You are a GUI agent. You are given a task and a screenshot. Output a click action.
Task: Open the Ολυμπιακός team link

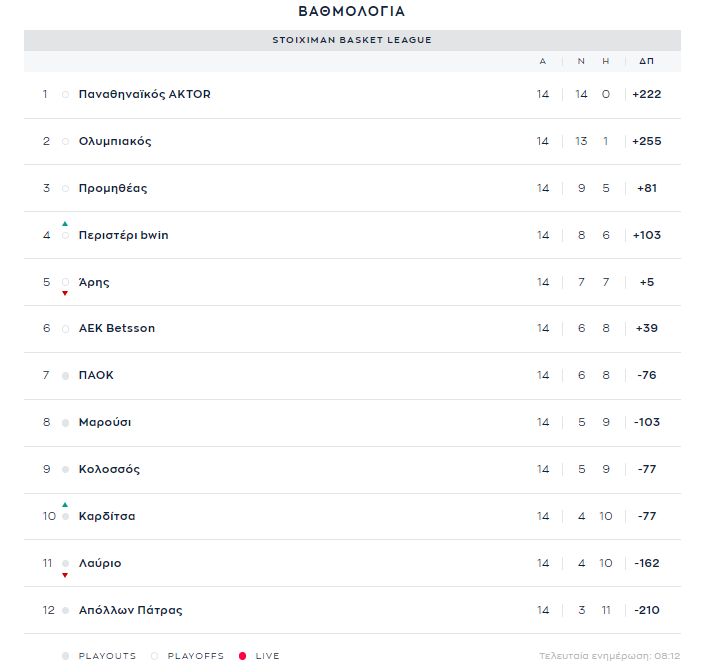click(x=115, y=141)
